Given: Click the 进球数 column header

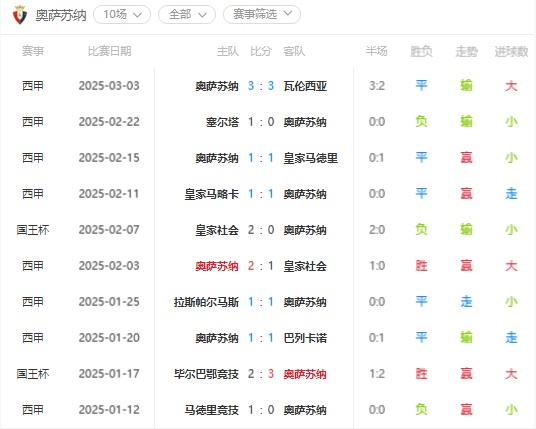Looking at the screenshot, I should tap(511, 51).
